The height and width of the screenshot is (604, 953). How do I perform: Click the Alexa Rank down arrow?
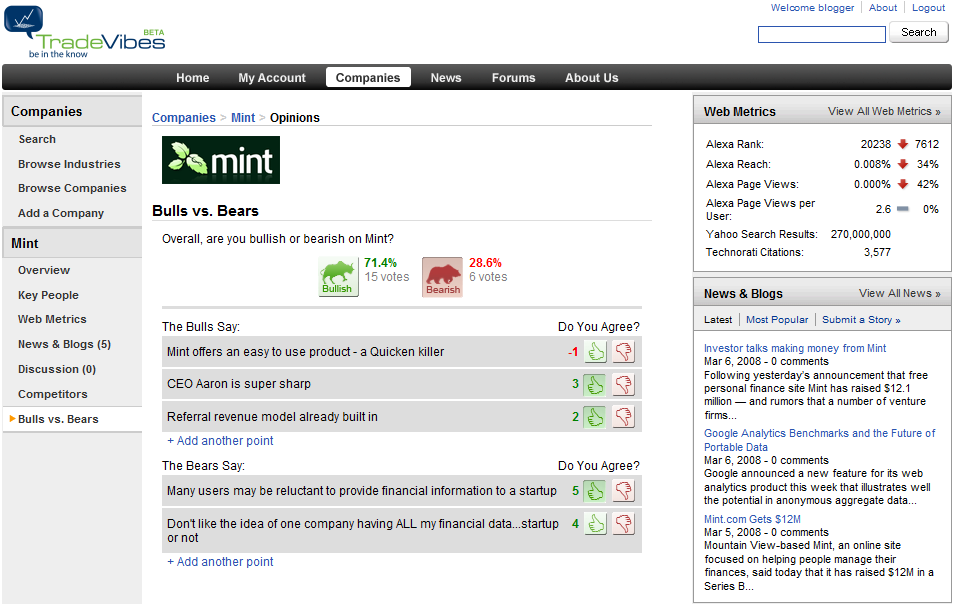pyautogui.click(x=903, y=144)
